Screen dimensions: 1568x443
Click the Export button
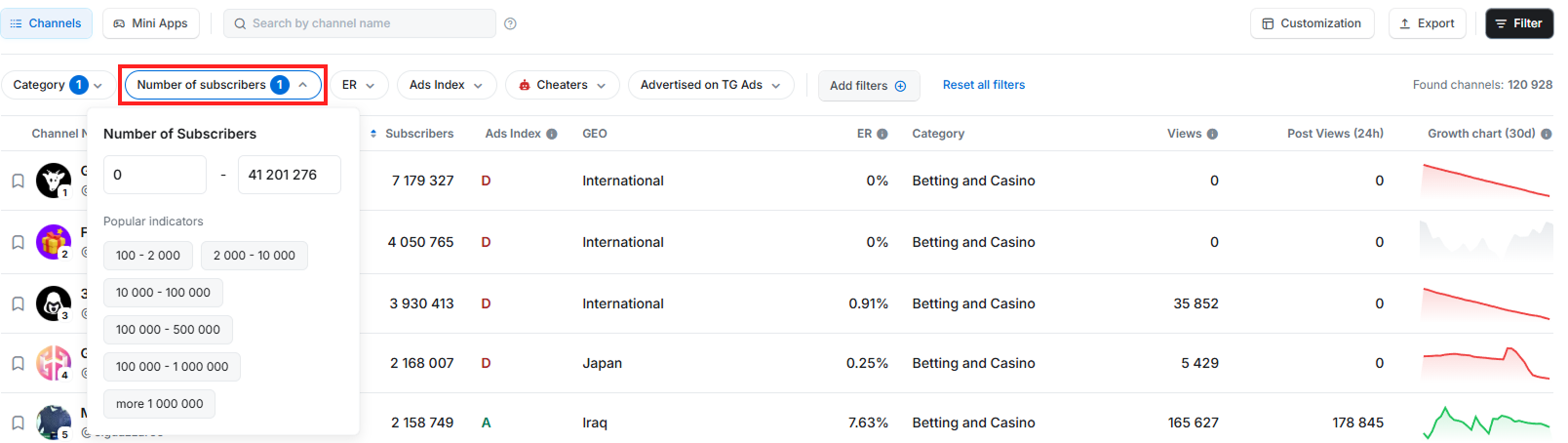pyautogui.click(x=1427, y=23)
